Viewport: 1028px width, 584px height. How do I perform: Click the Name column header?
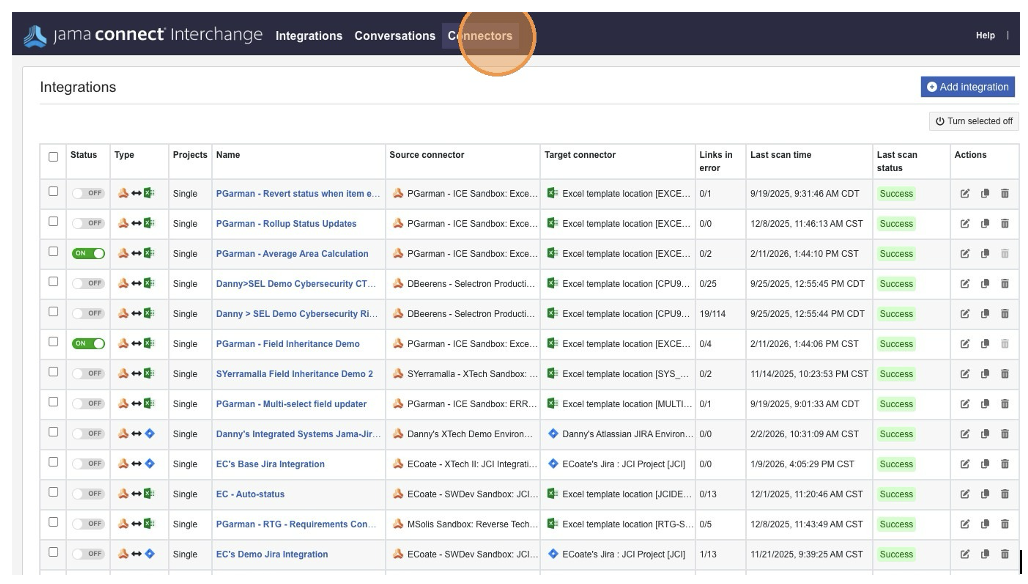coord(228,155)
